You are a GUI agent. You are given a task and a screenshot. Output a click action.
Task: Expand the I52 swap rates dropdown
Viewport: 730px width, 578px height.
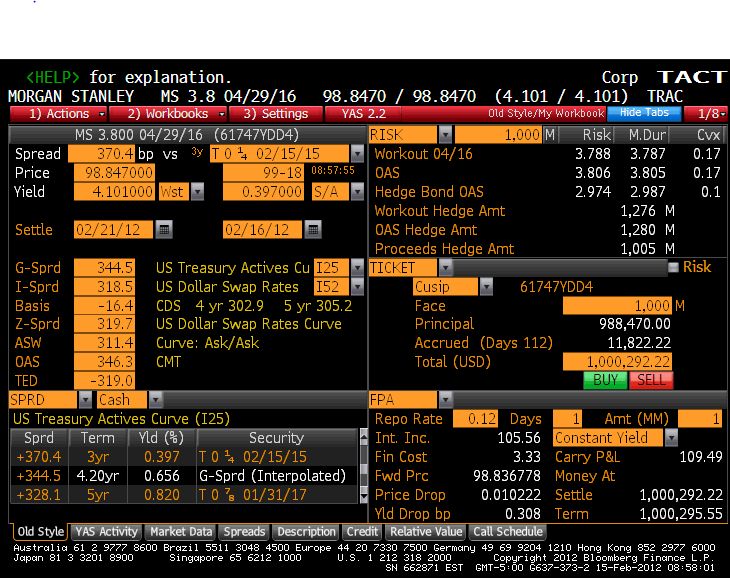(357, 287)
